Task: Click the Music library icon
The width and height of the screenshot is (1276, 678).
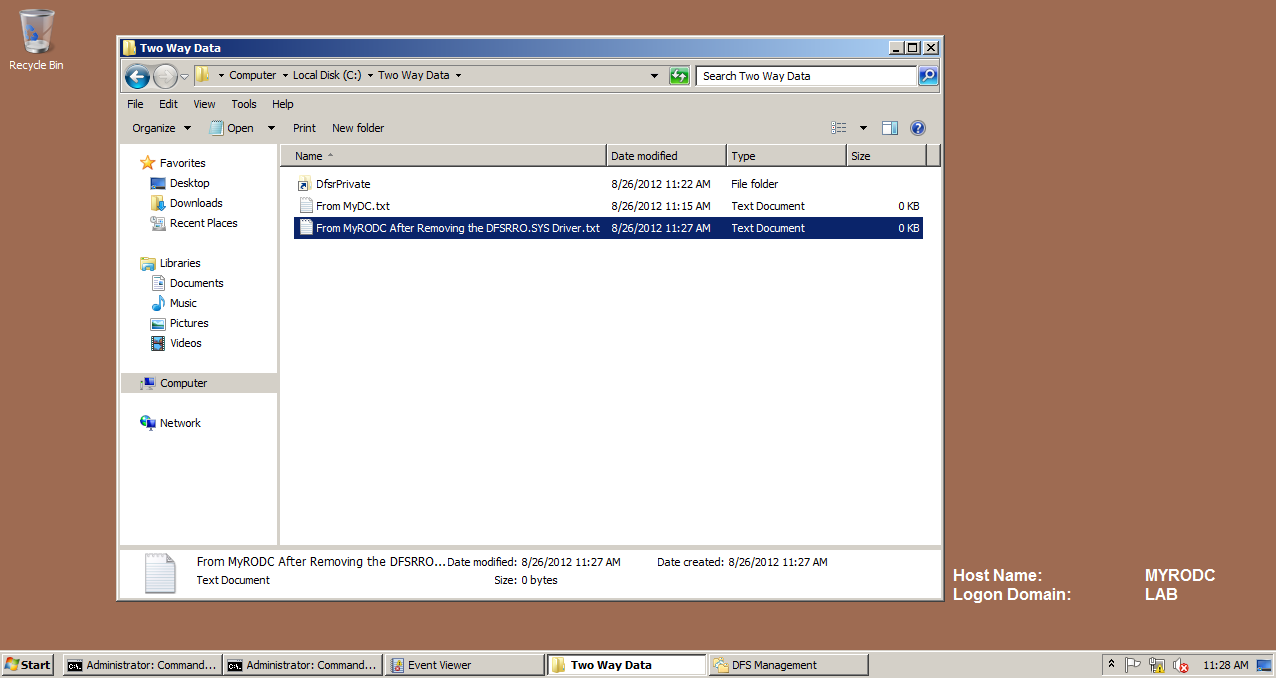Action: pyautogui.click(x=158, y=303)
